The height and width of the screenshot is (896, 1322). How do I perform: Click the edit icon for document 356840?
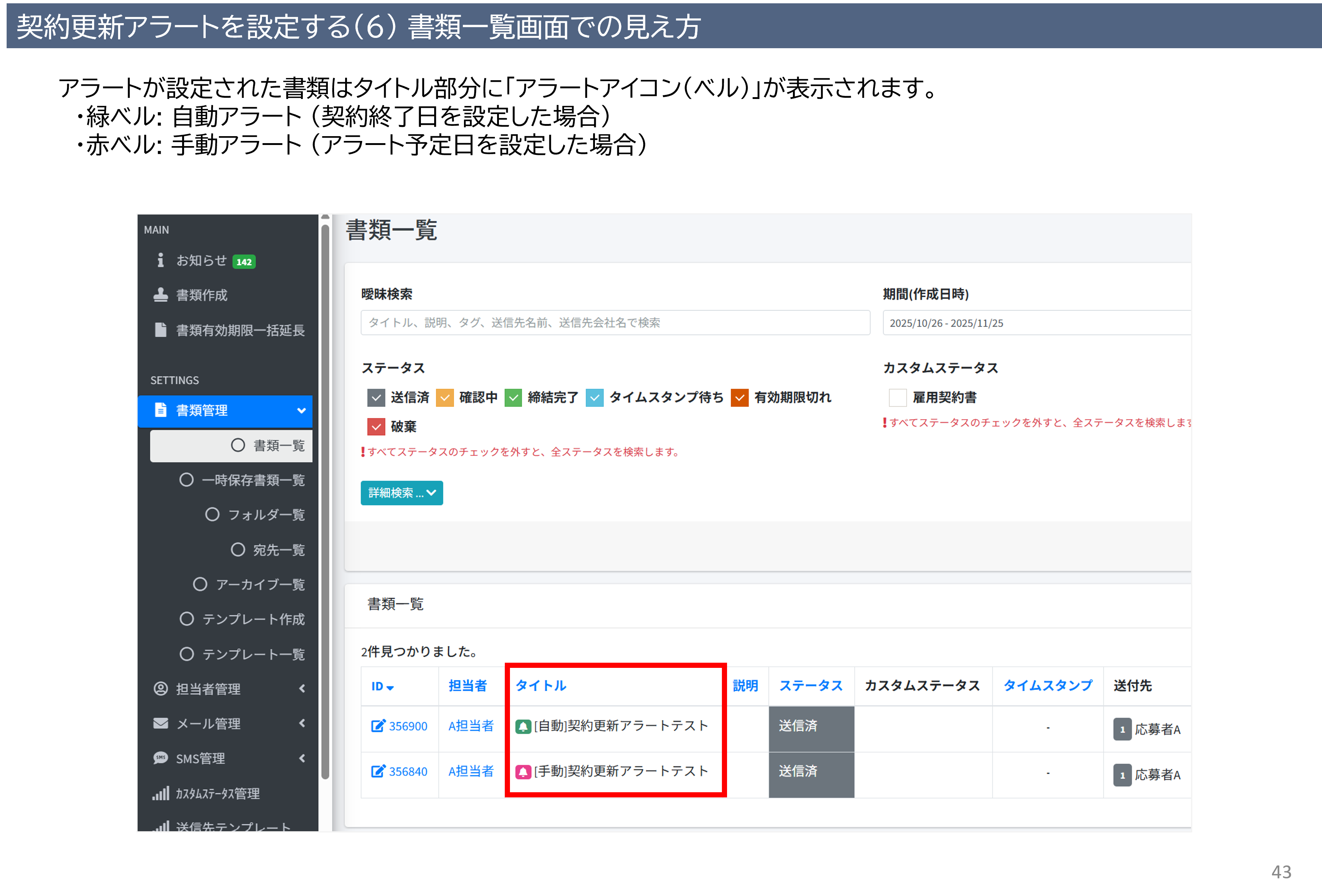(378, 771)
